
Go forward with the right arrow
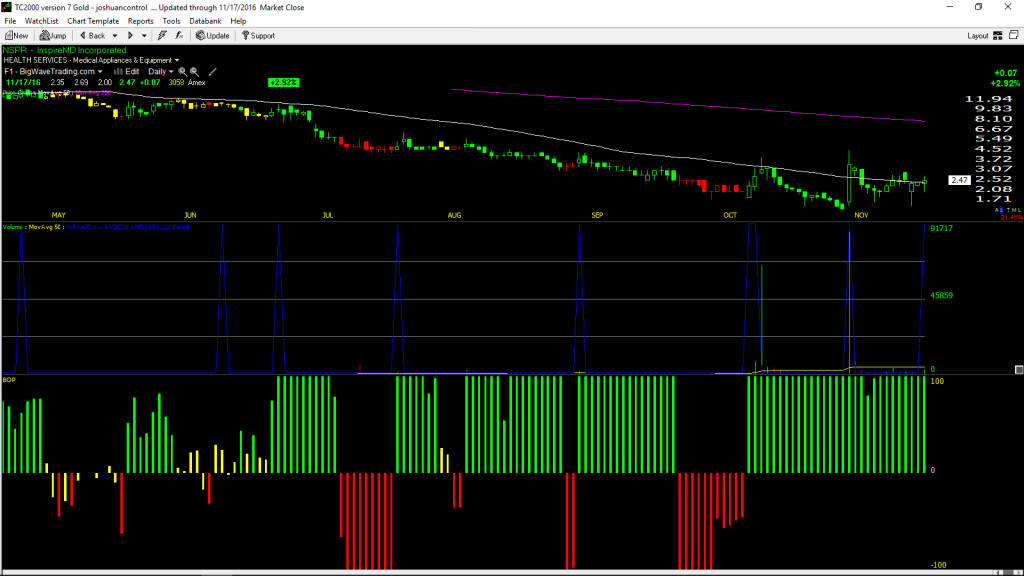(131, 36)
